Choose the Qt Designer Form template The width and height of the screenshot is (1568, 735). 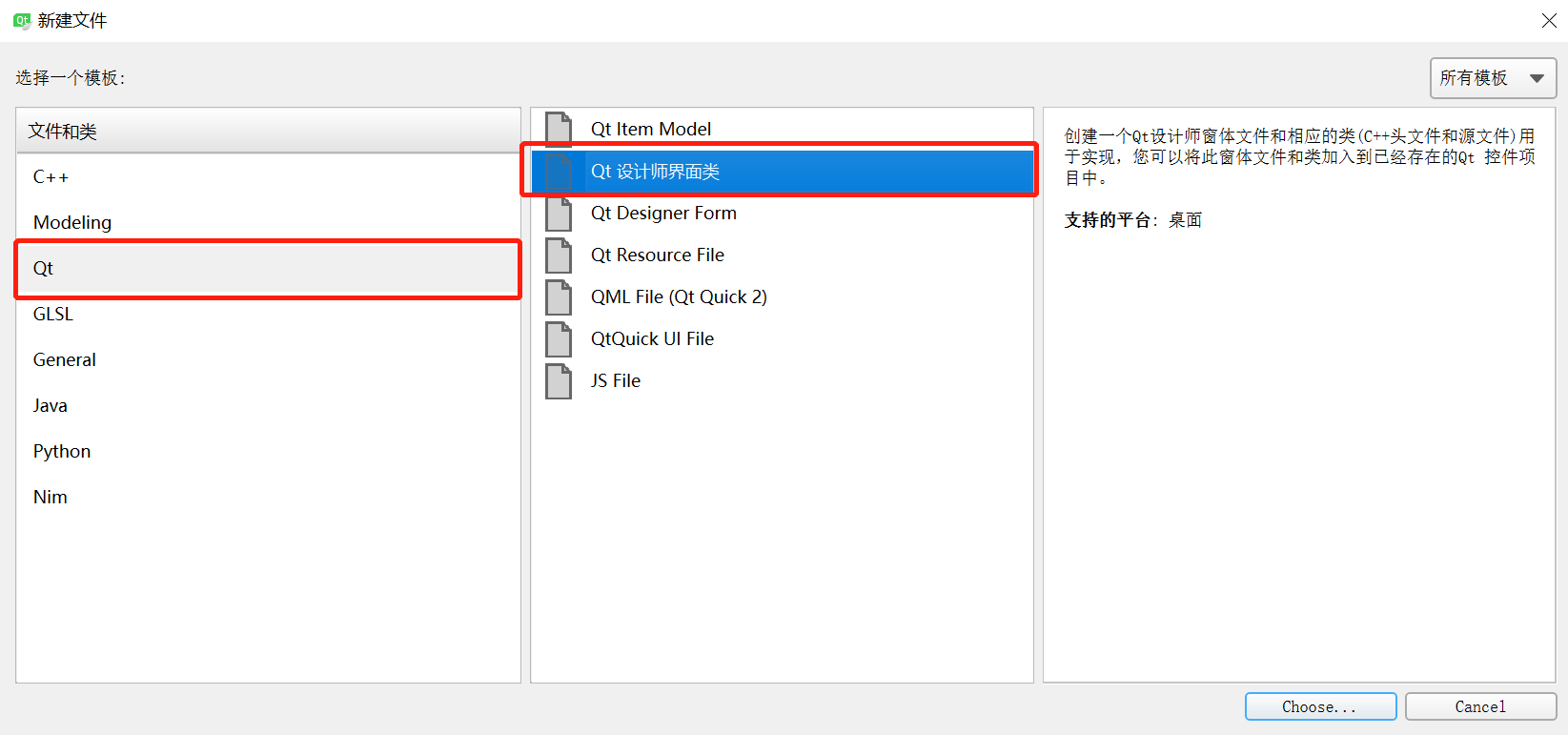pos(782,214)
